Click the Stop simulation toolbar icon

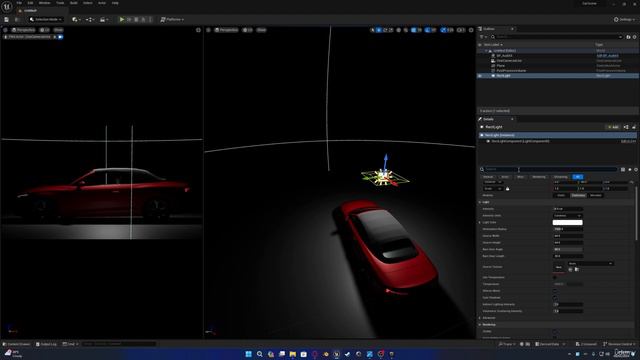pos(136,20)
